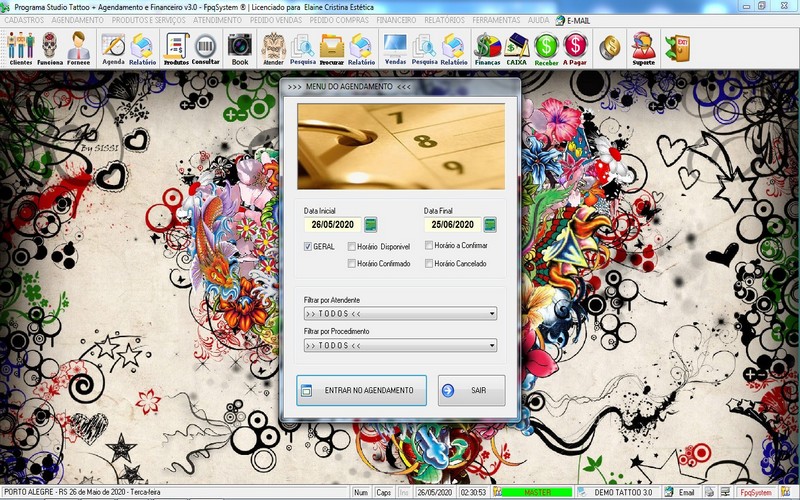Open the Suporte headset icon

[643, 48]
